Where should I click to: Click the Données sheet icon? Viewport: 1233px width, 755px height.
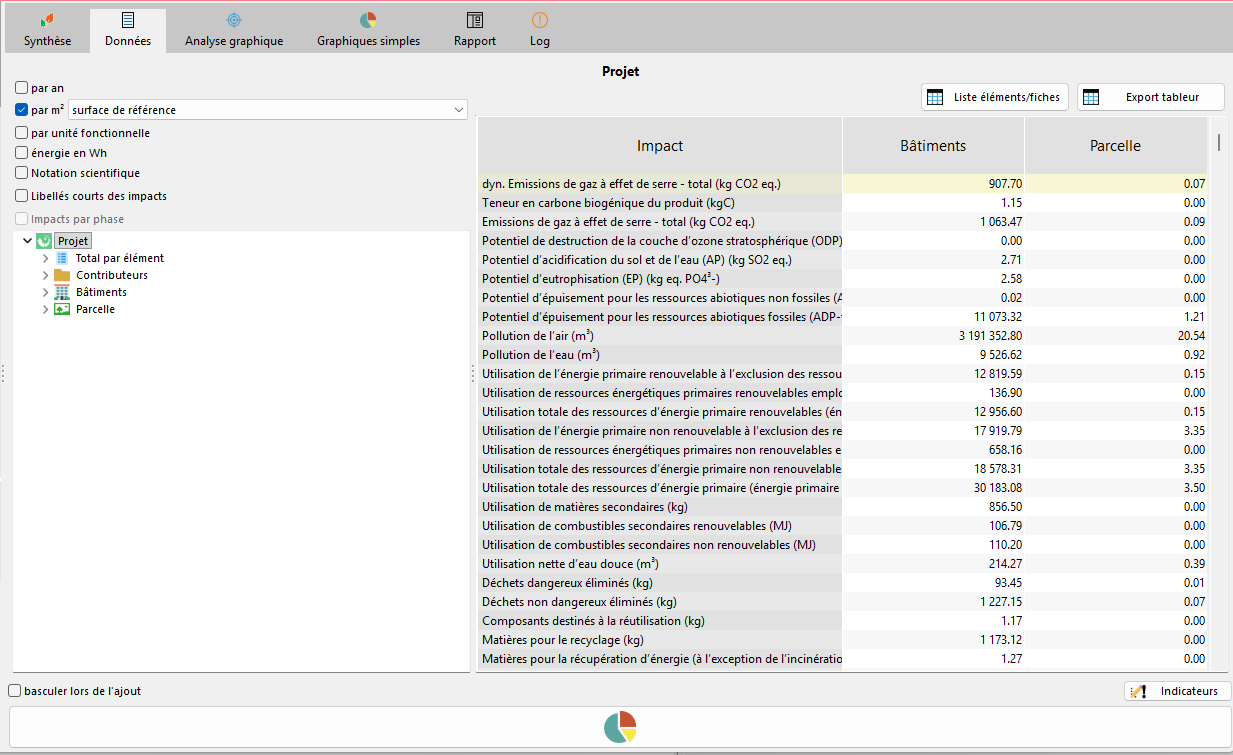(x=128, y=20)
